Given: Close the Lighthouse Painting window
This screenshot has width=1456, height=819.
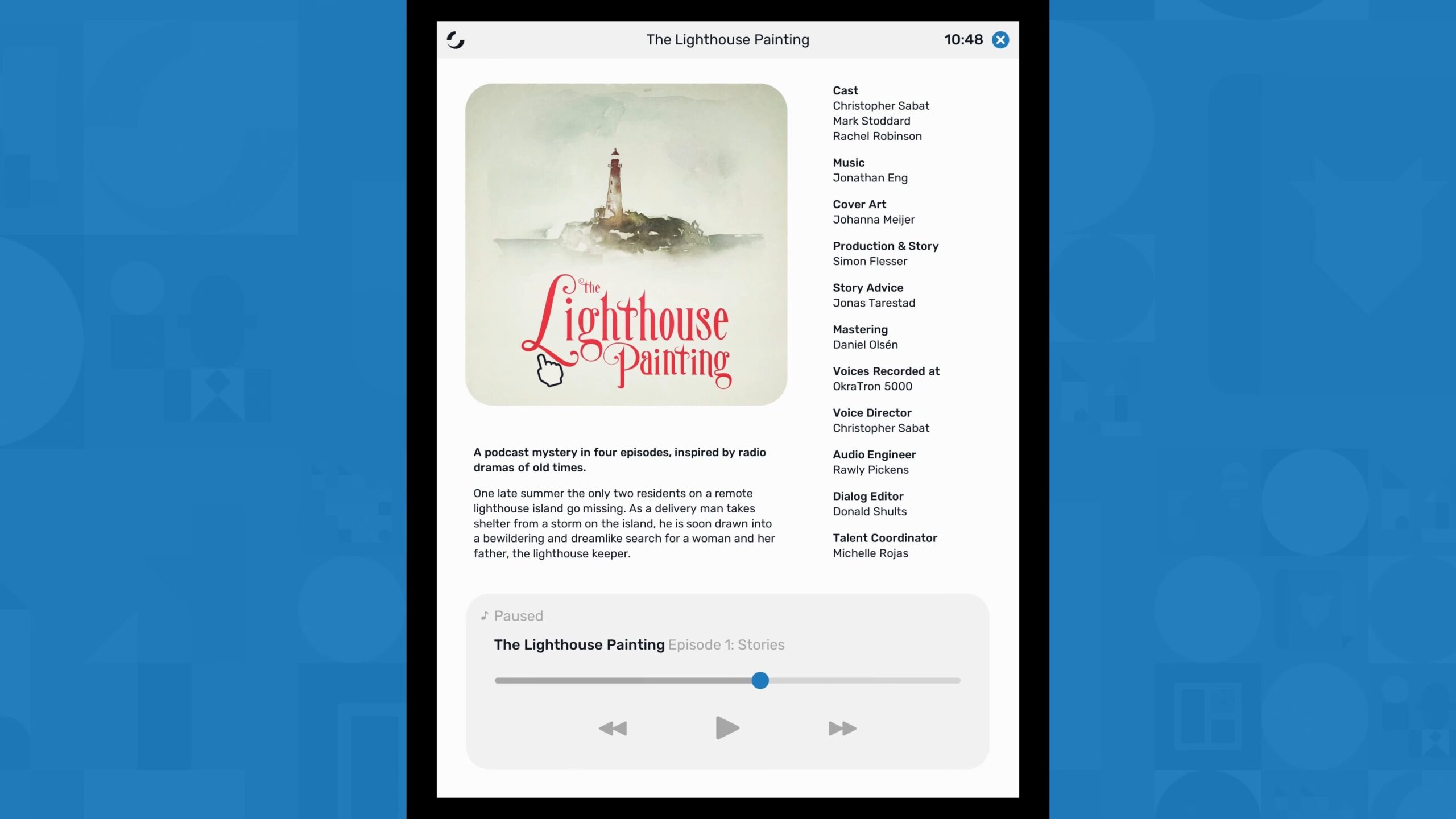Looking at the screenshot, I should point(1000,40).
